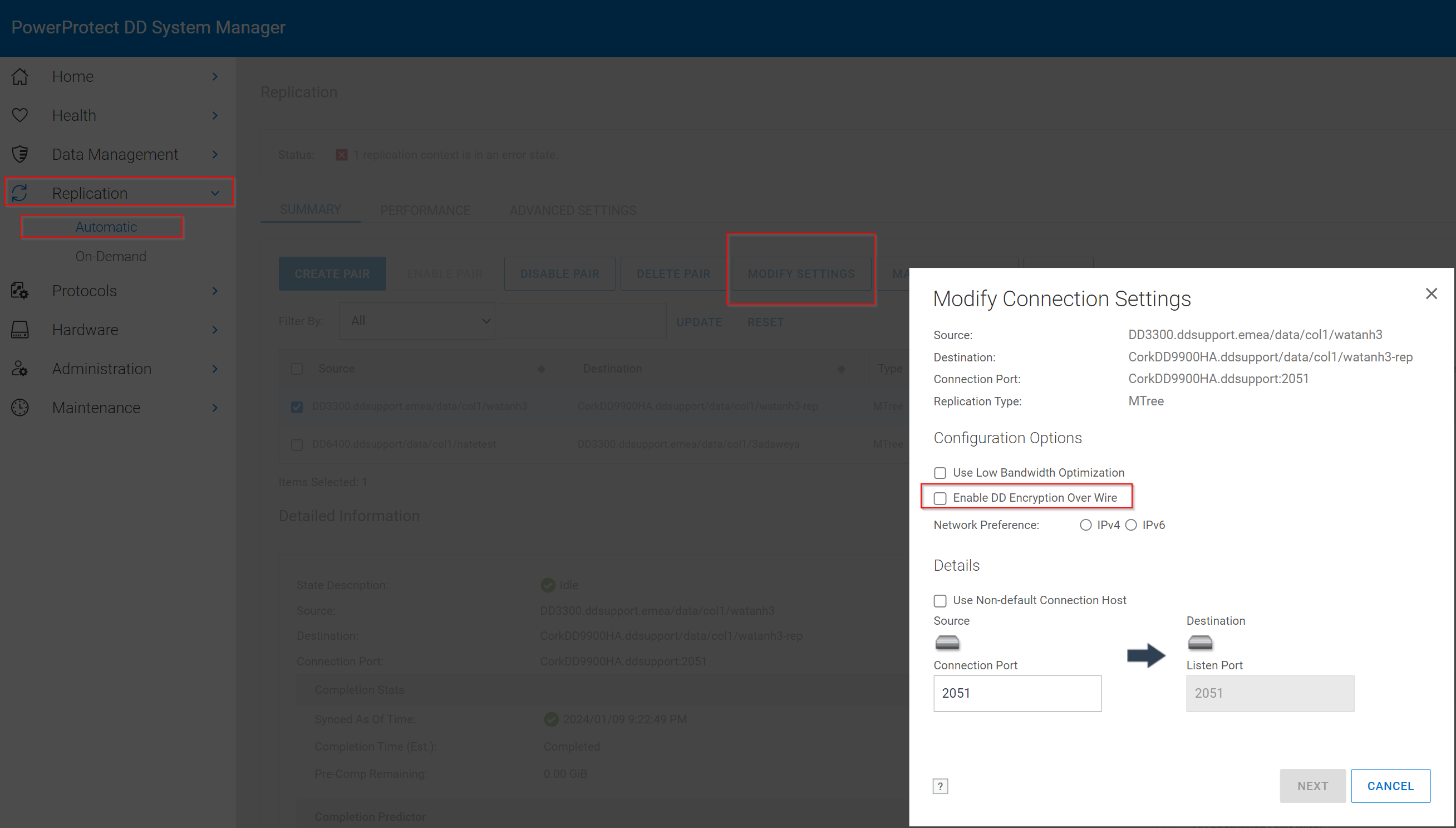Open the Filter By dropdown
Image resolution: width=1456 pixels, height=828 pixels.
point(416,321)
